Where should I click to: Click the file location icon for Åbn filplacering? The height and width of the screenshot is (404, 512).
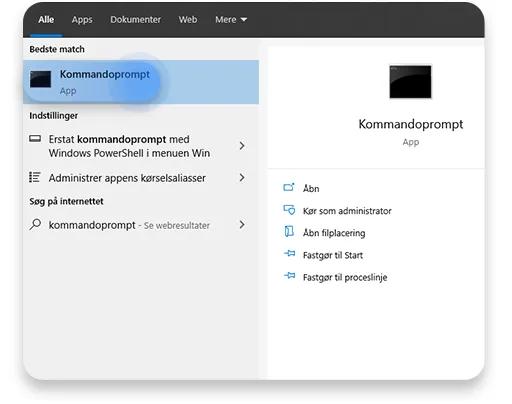click(289, 231)
